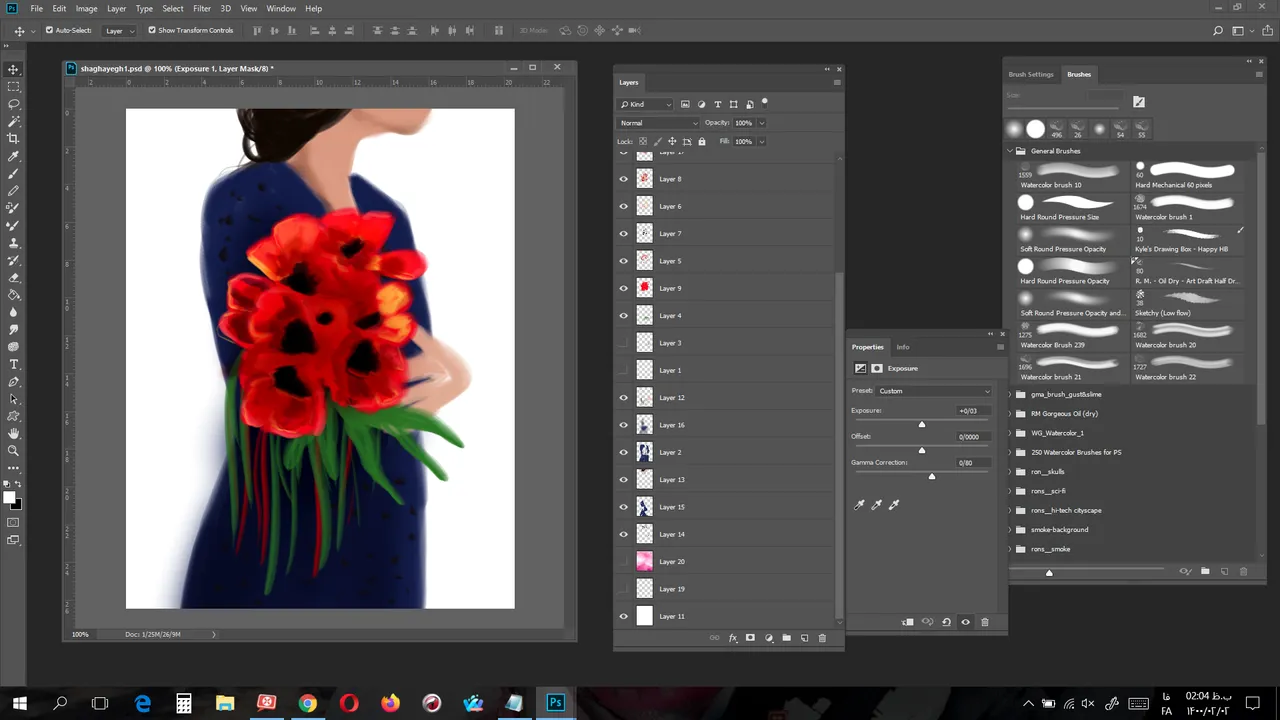Collapse the General Brushes group
Screen dimensions: 1280x720
(x=1010, y=151)
